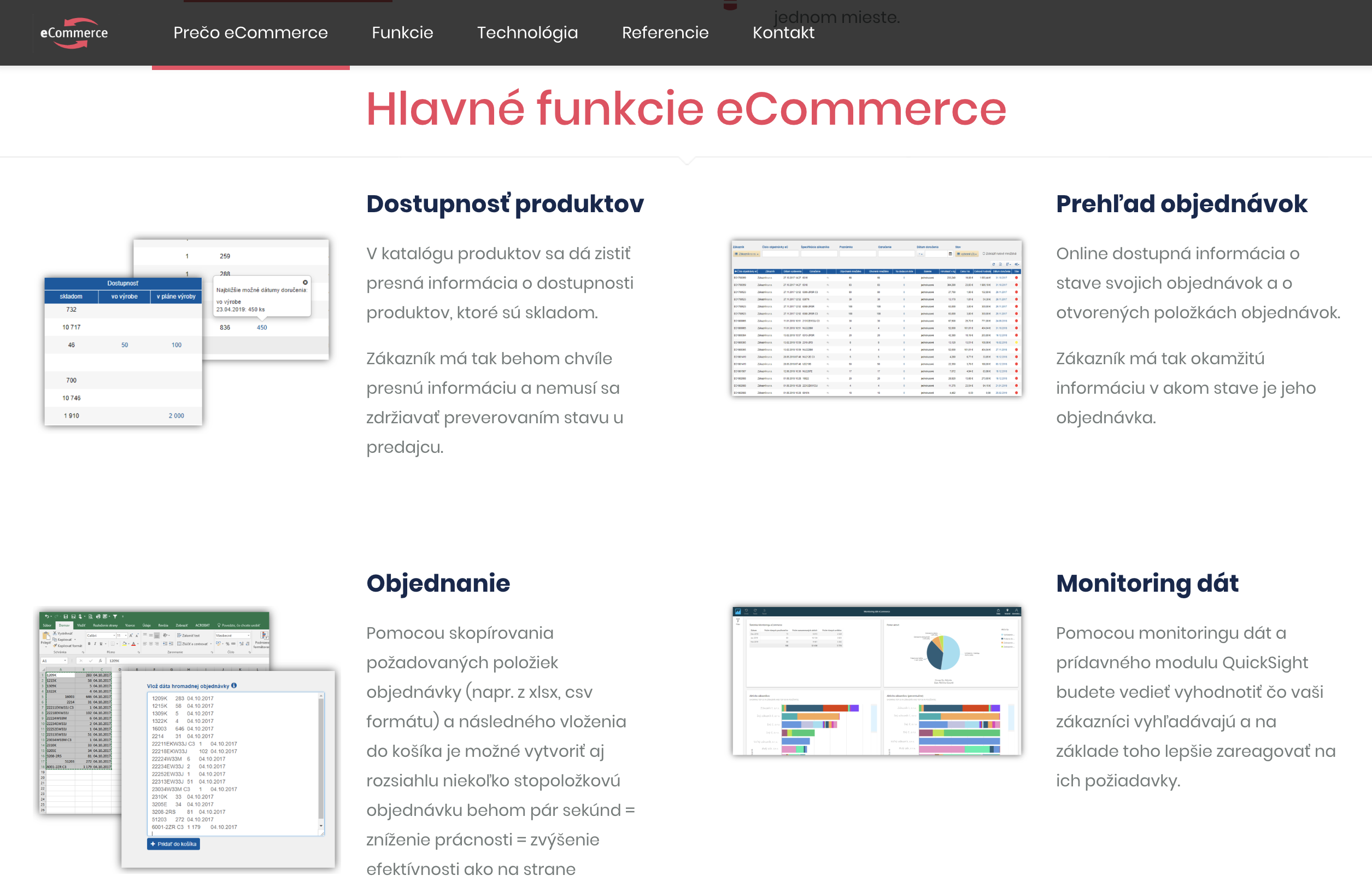1372x887 pixels.
Task: Open the Kontakt page link
Action: 783,33
